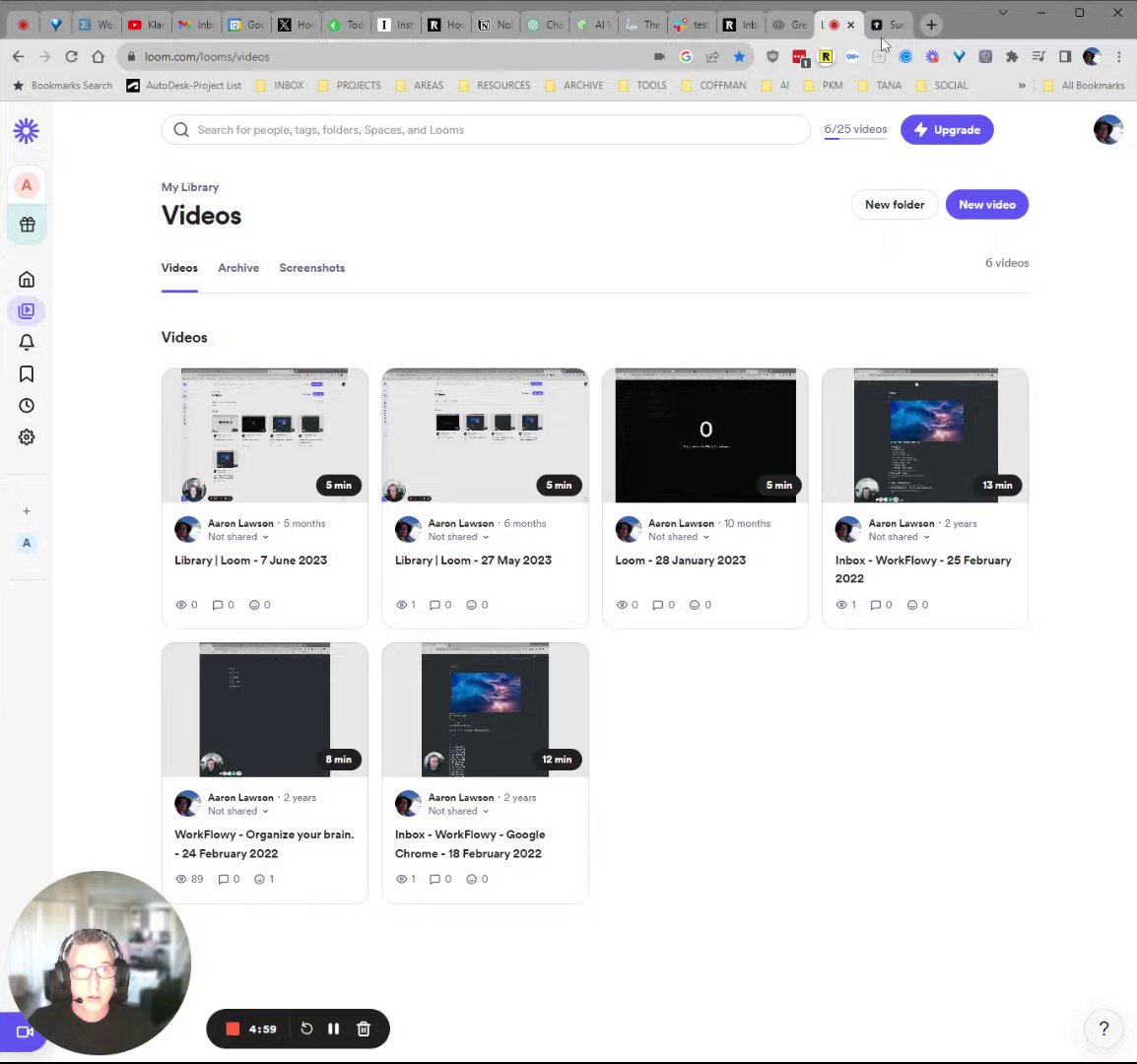Go to Chrome home page icon
Viewport: 1137px width, 1064px height.
[x=99, y=56]
